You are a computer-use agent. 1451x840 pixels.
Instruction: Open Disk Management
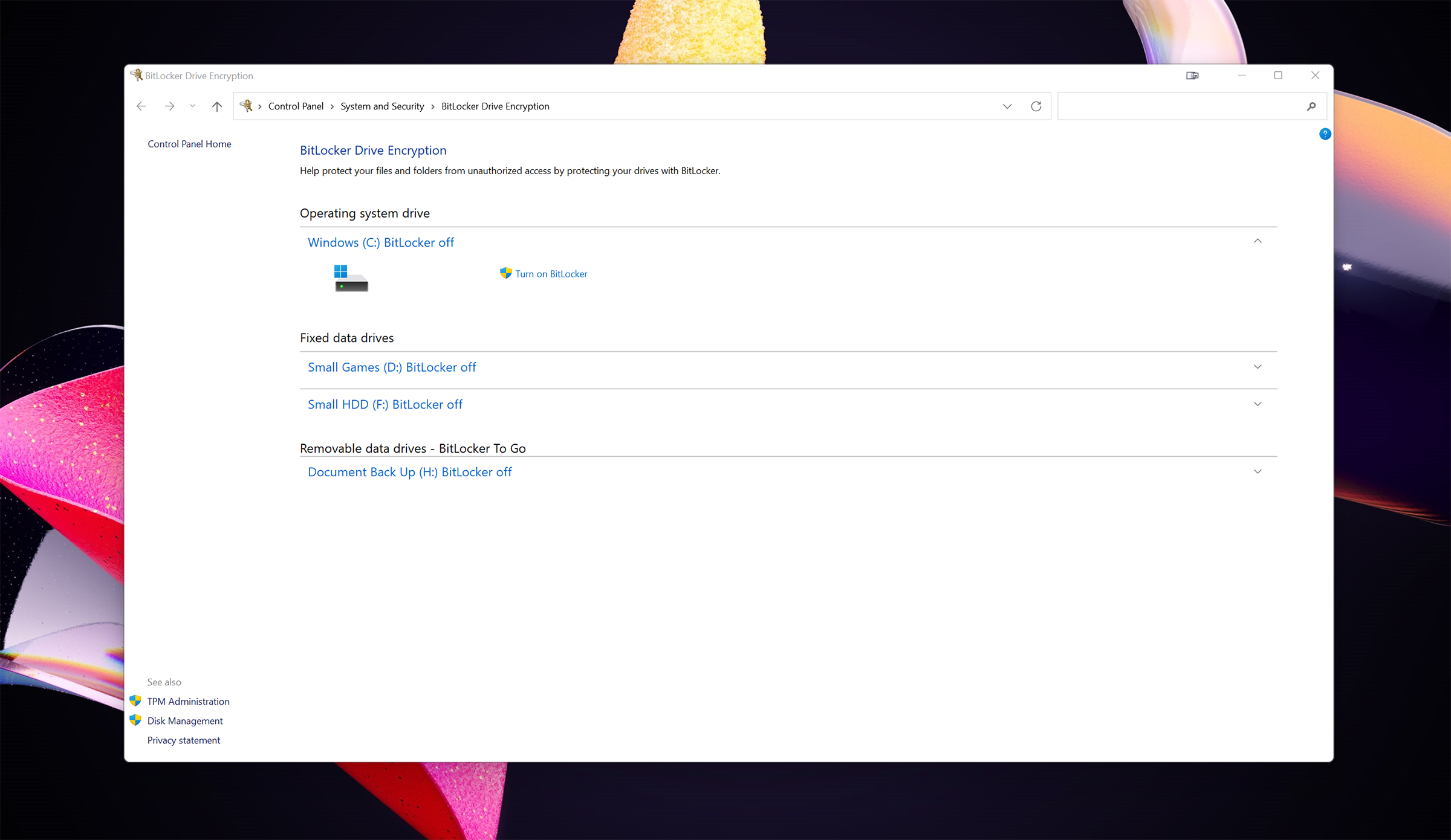tap(185, 721)
